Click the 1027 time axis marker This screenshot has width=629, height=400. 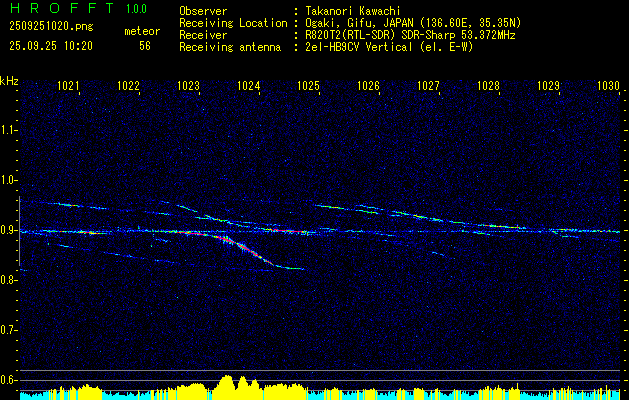[x=428, y=85]
